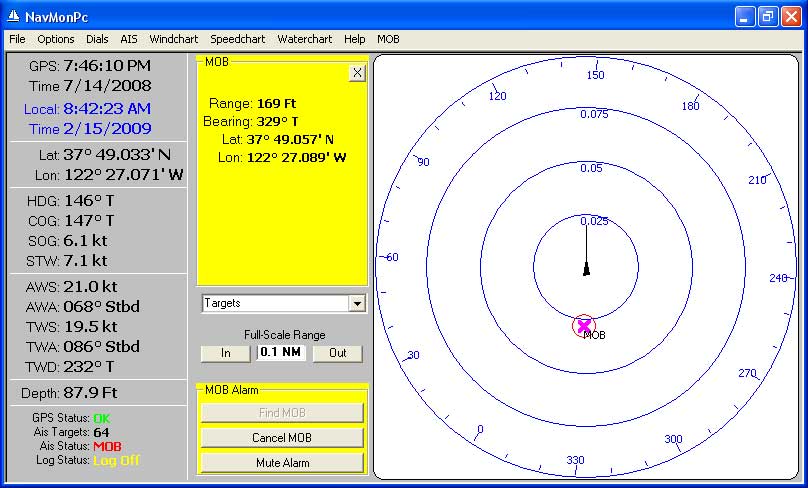The width and height of the screenshot is (808, 488).
Task: Open the File menu
Action: pyautogui.click(x=17, y=39)
